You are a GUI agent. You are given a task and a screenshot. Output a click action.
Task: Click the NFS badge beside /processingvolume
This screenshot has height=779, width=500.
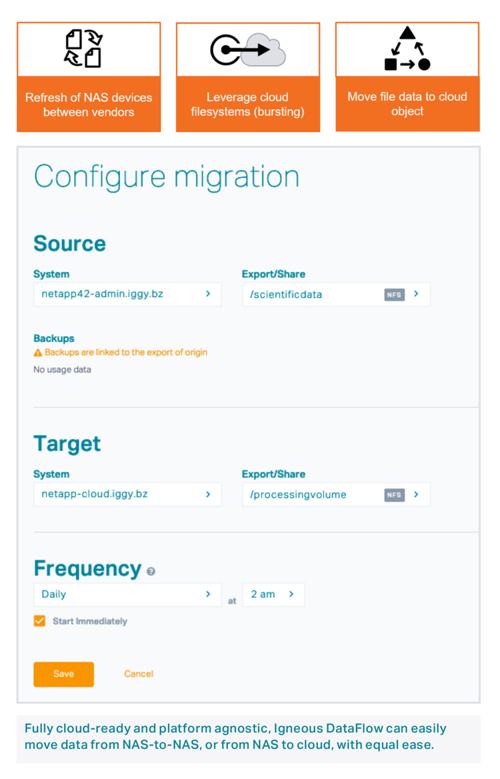[x=394, y=495]
